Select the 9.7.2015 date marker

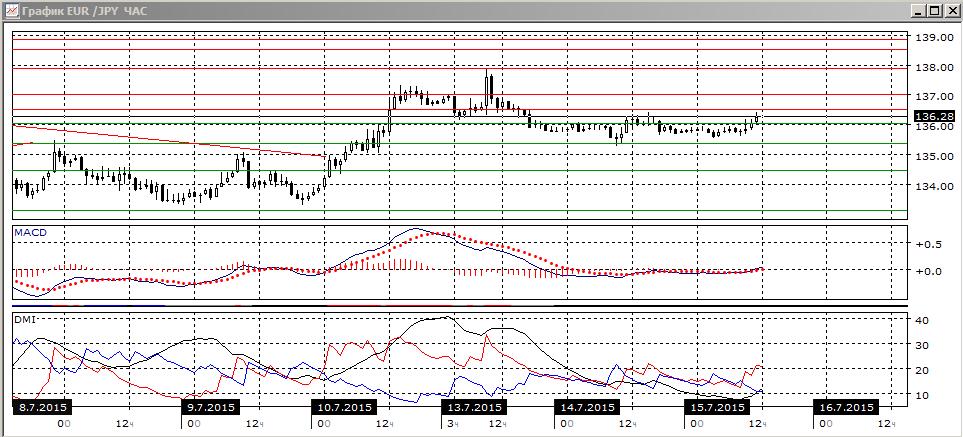click(212, 407)
